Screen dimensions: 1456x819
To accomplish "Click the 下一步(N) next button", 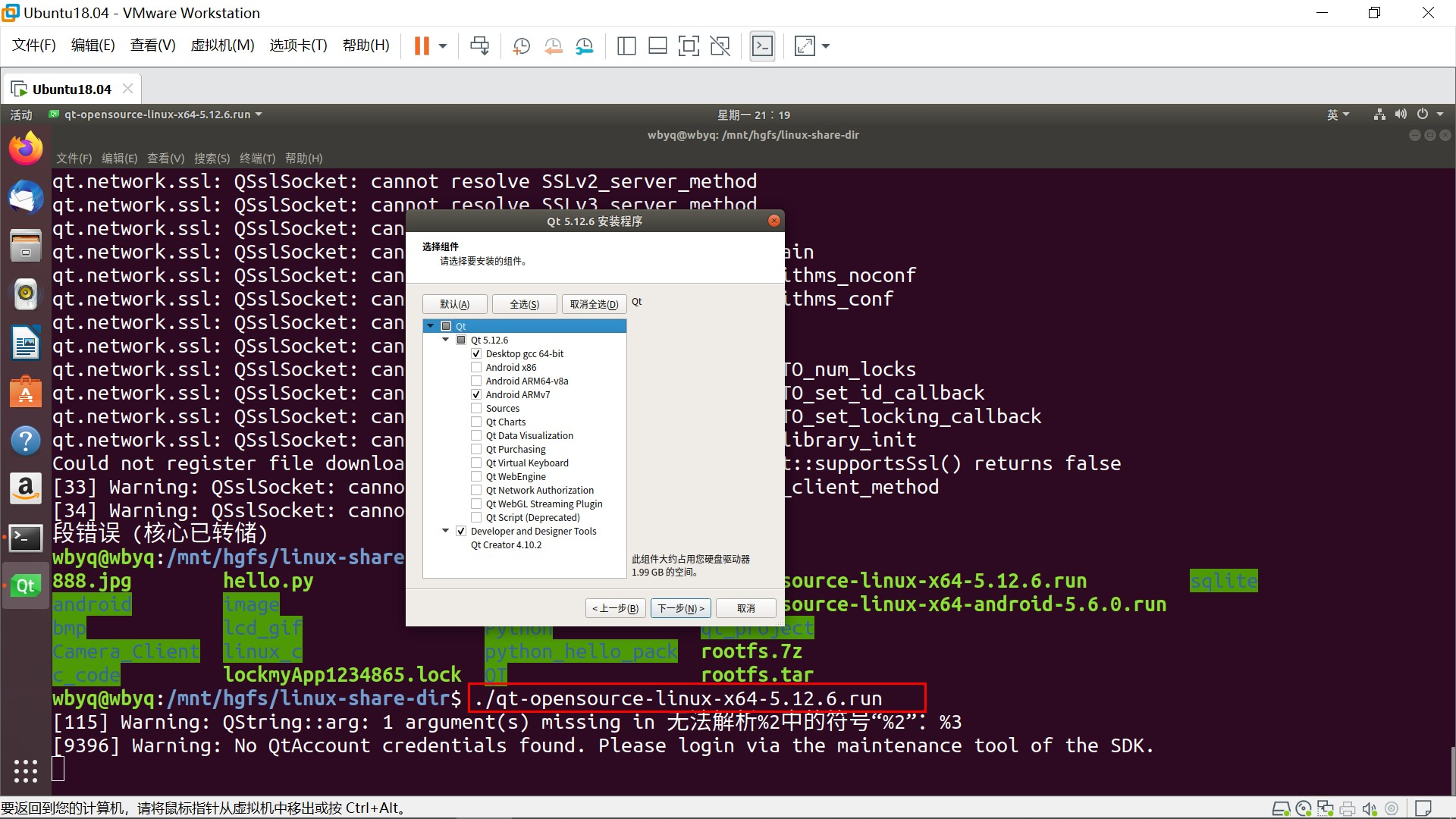I will [x=680, y=608].
